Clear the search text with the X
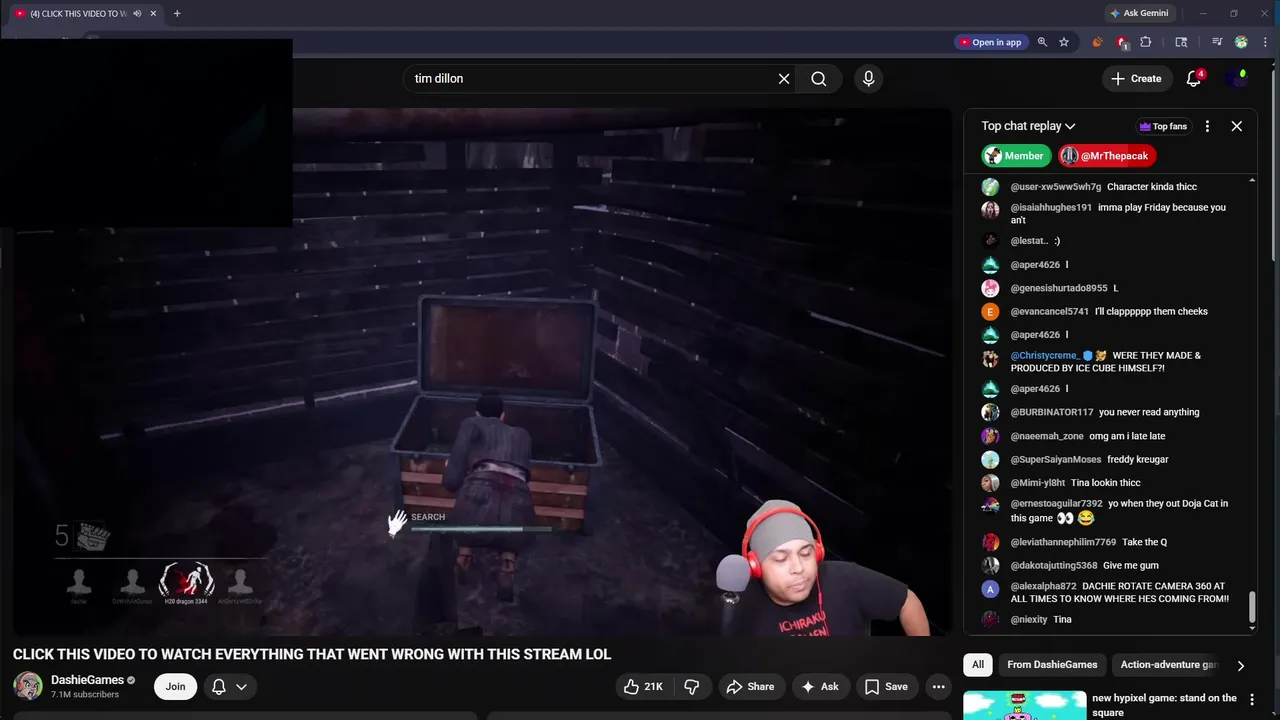The width and height of the screenshot is (1280, 720). point(784,79)
